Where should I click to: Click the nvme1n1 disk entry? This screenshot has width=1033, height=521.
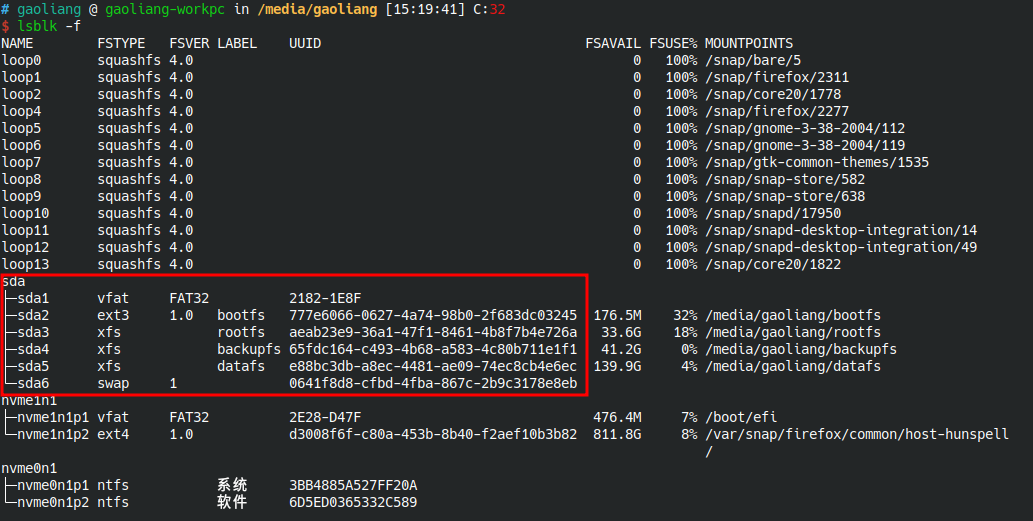click(29, 400)
